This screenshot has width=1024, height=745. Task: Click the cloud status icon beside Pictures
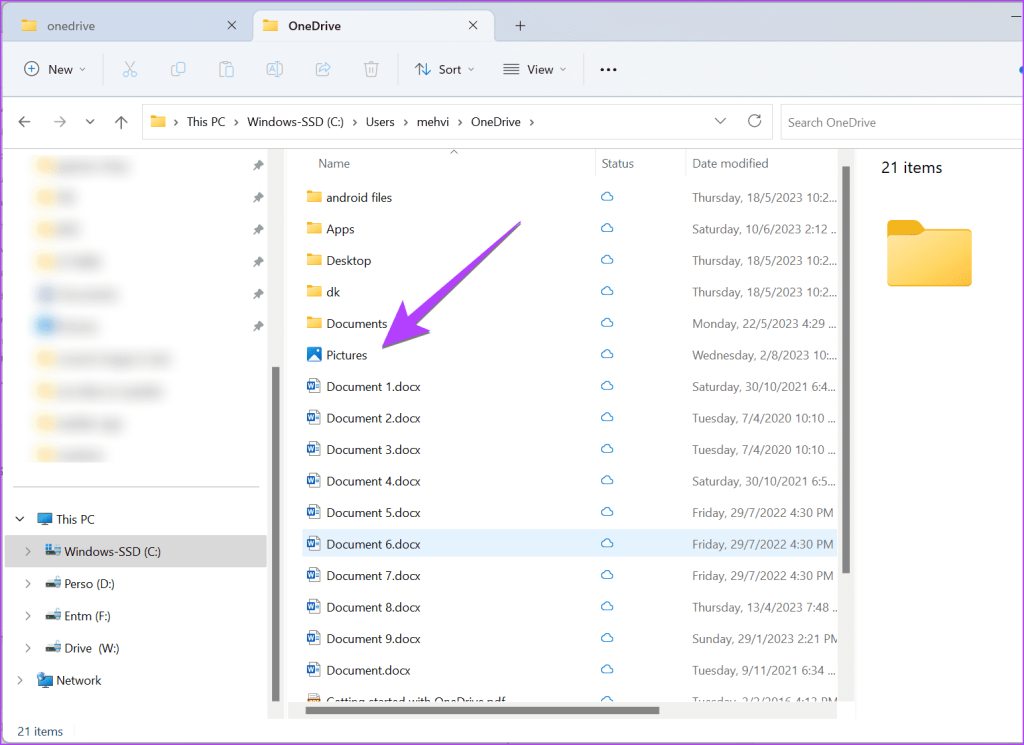coord(607,354)
